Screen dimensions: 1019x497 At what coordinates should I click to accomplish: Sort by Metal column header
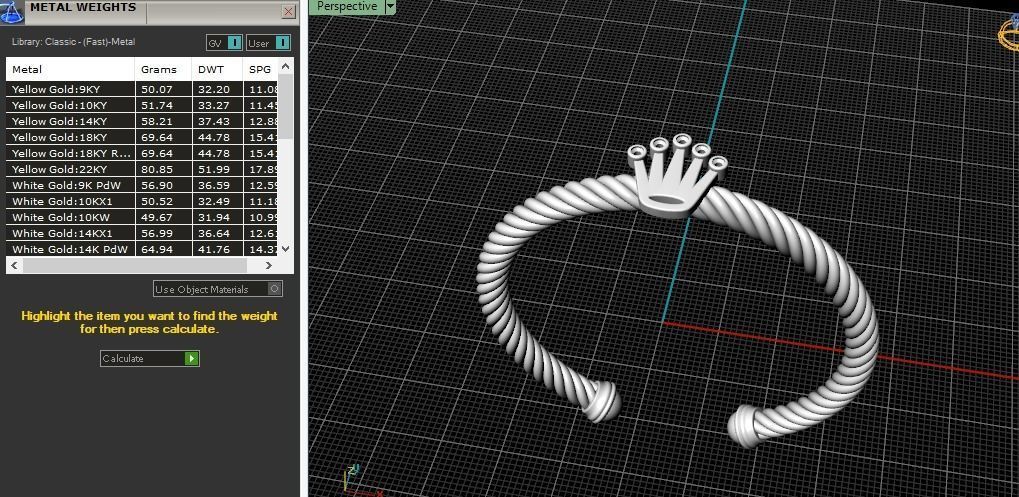pos(70,69)
